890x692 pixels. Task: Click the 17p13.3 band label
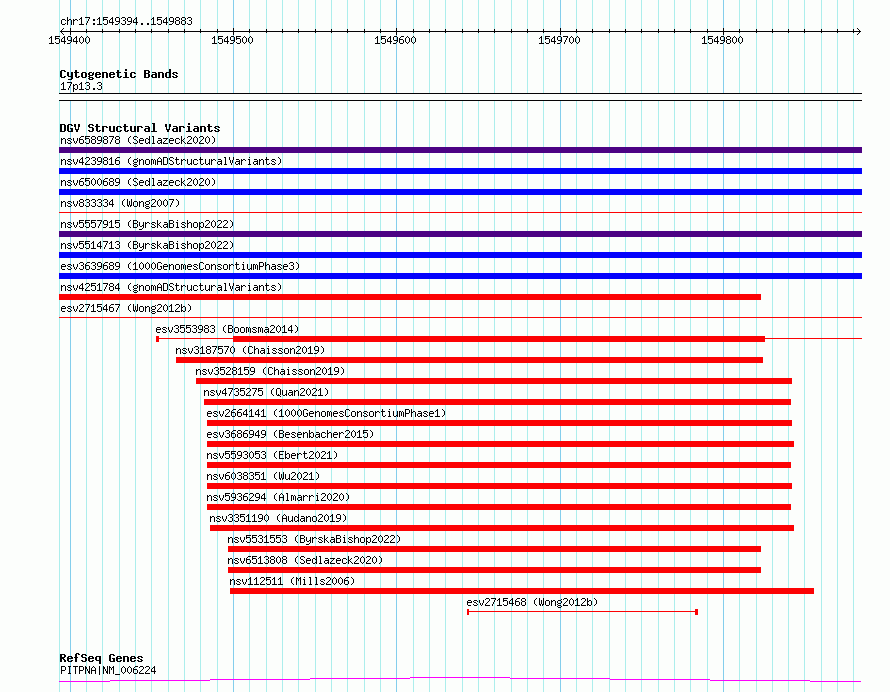(x=81, y=86)
